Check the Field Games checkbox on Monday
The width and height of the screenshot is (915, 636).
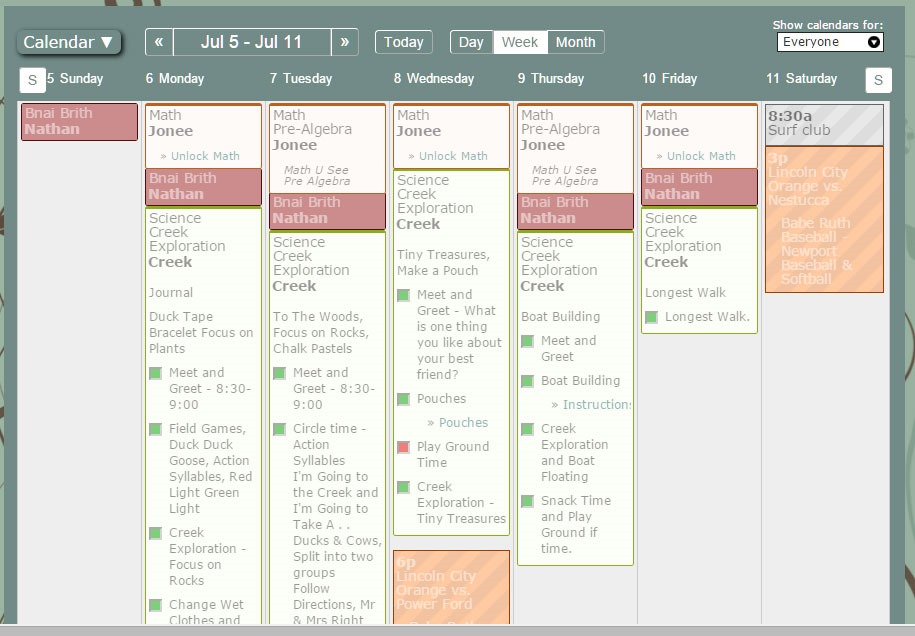coord(155,429)
